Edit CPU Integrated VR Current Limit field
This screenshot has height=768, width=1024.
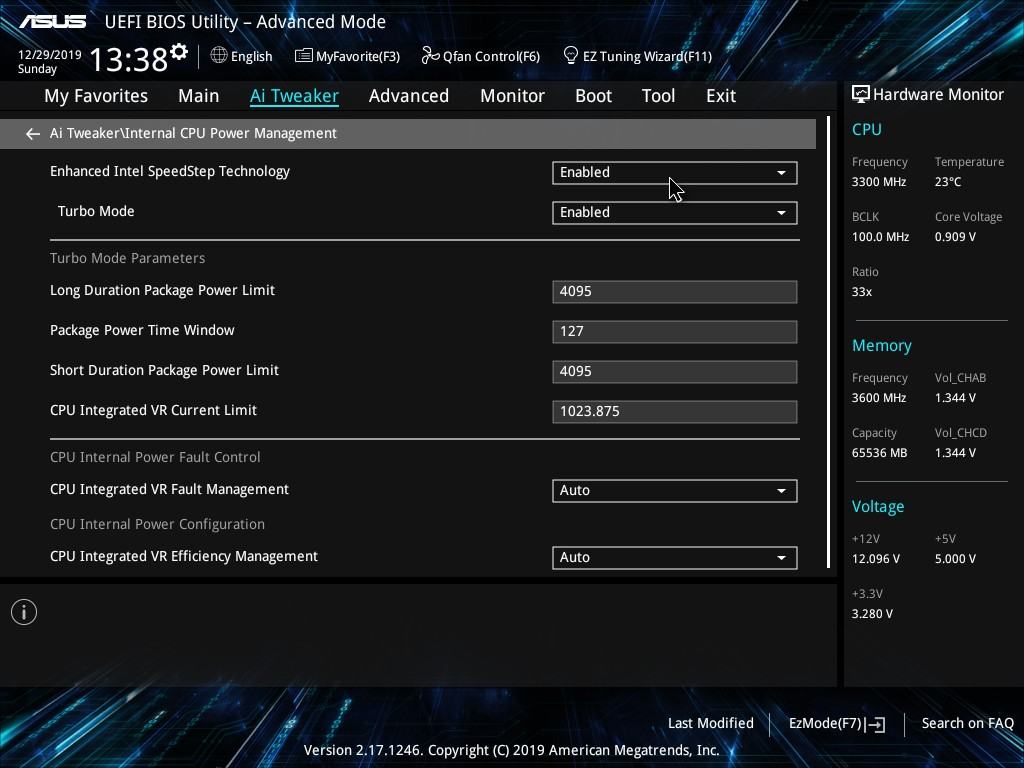tap(675, 411)
